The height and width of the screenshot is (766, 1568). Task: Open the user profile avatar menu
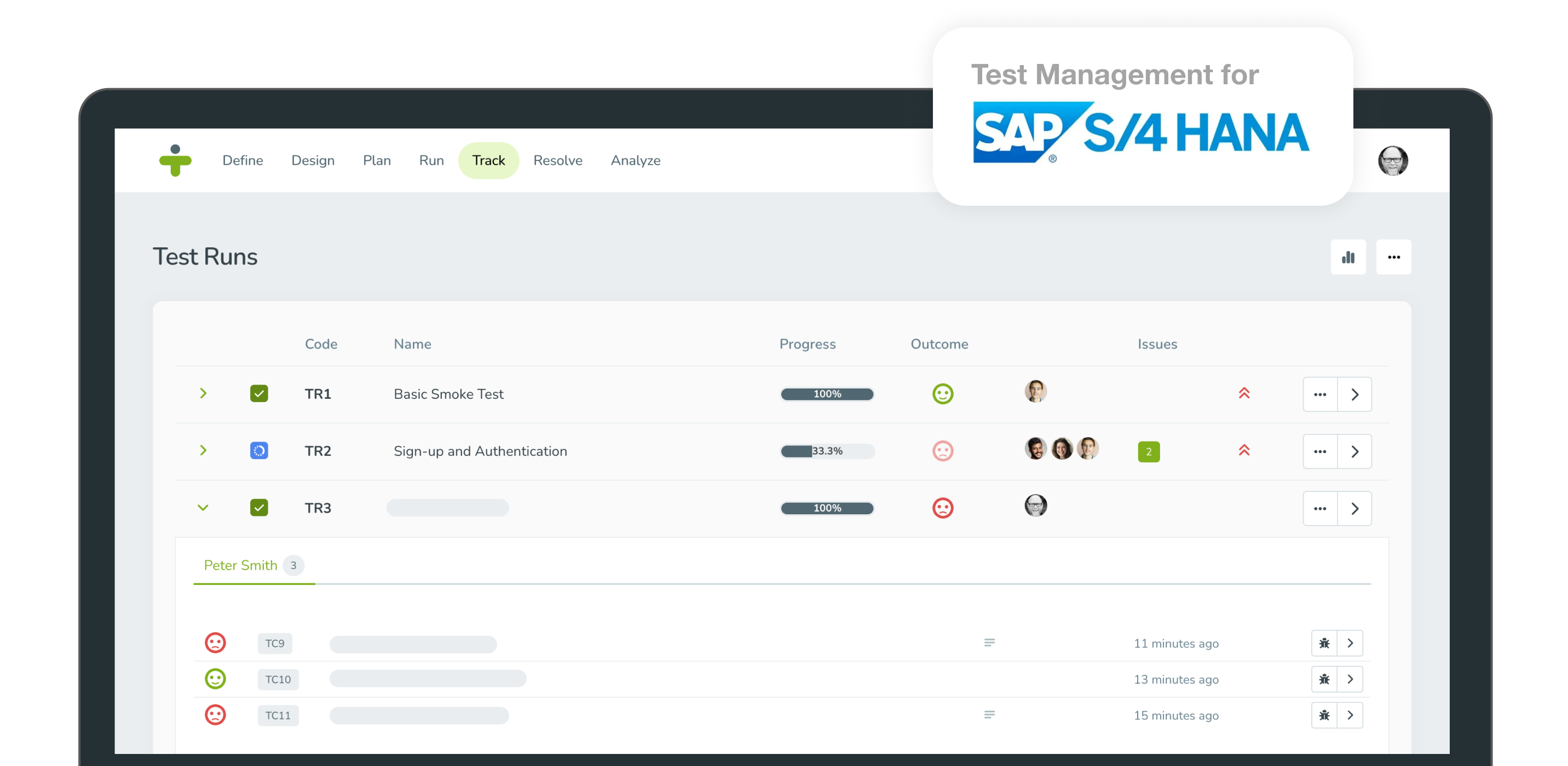(x=1393, y=161)
